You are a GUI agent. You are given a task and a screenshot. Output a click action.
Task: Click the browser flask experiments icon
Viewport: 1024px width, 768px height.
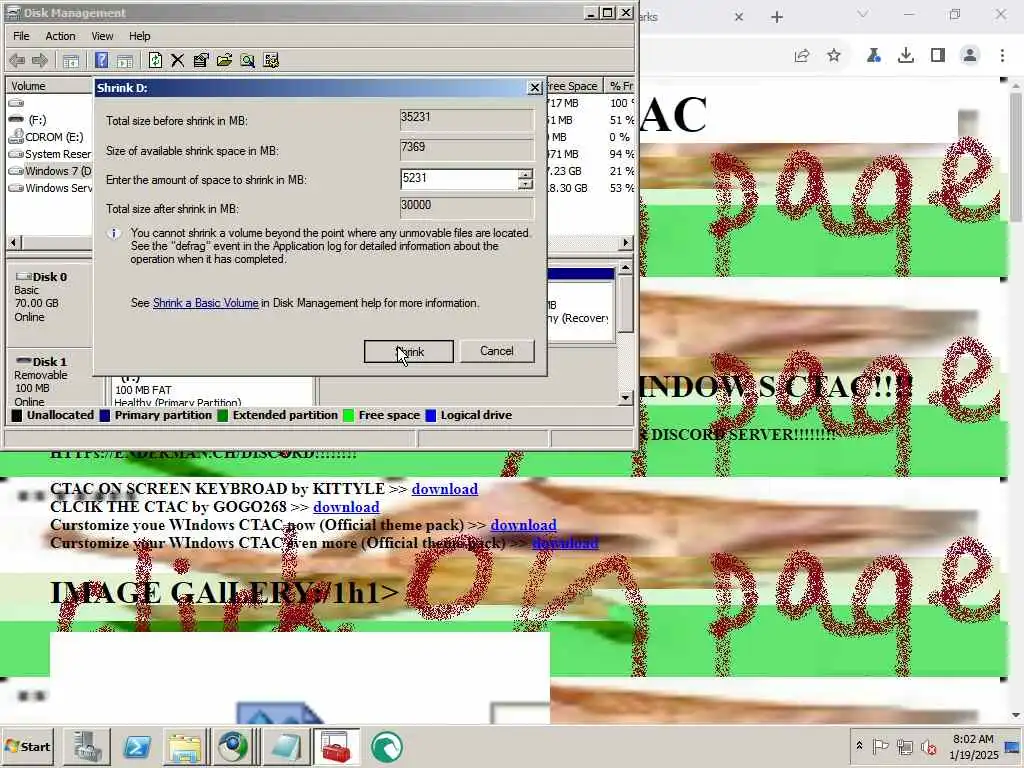point(873,56)
